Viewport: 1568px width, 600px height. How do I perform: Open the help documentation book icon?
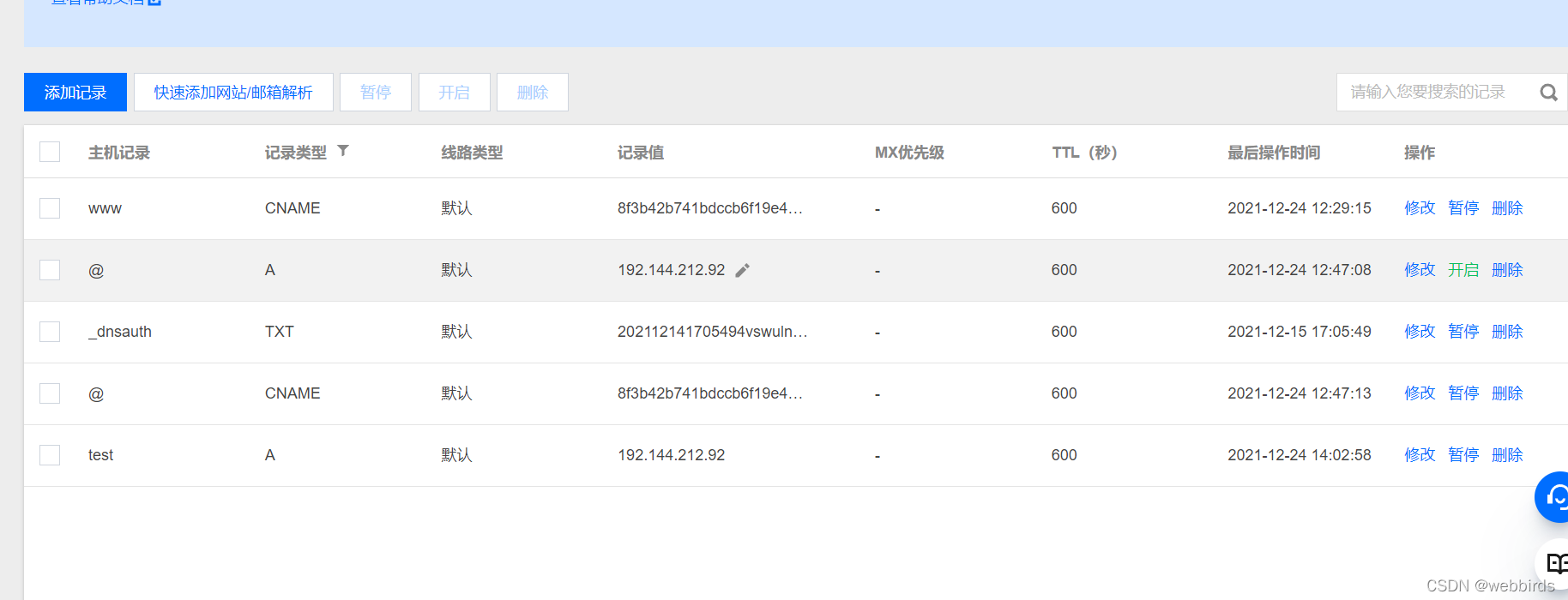[x=1556, y=563]
